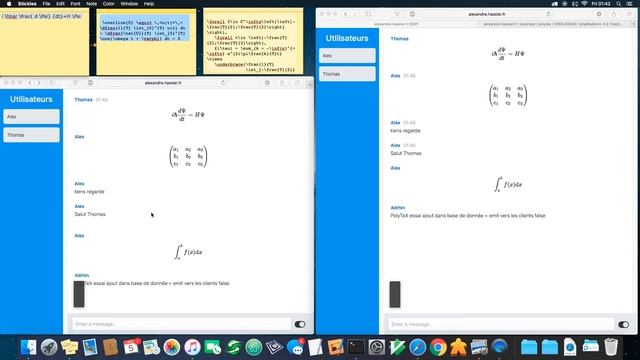Go back in the right Safari window
Screen dimensions: 640x360
345,14
